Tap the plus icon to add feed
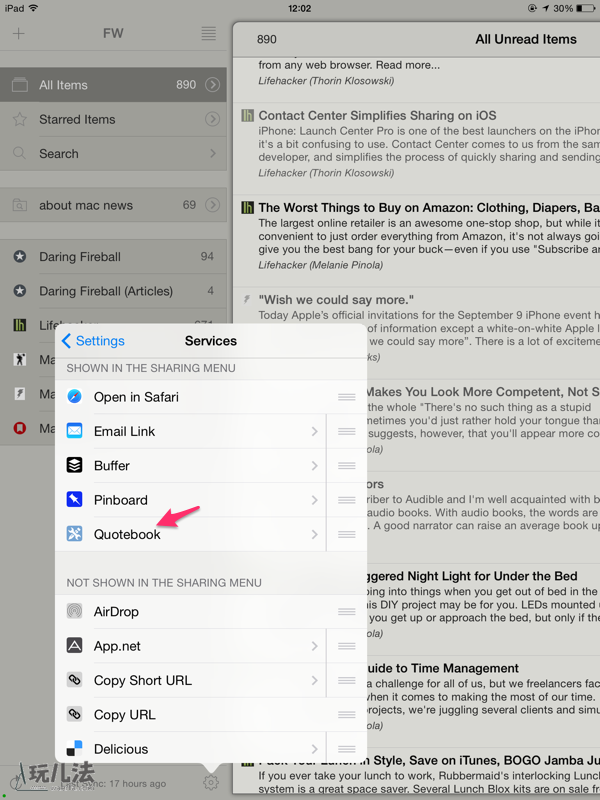Image resolution: width=600 pixels, height=800 pixels. click(x=19, y=34)
